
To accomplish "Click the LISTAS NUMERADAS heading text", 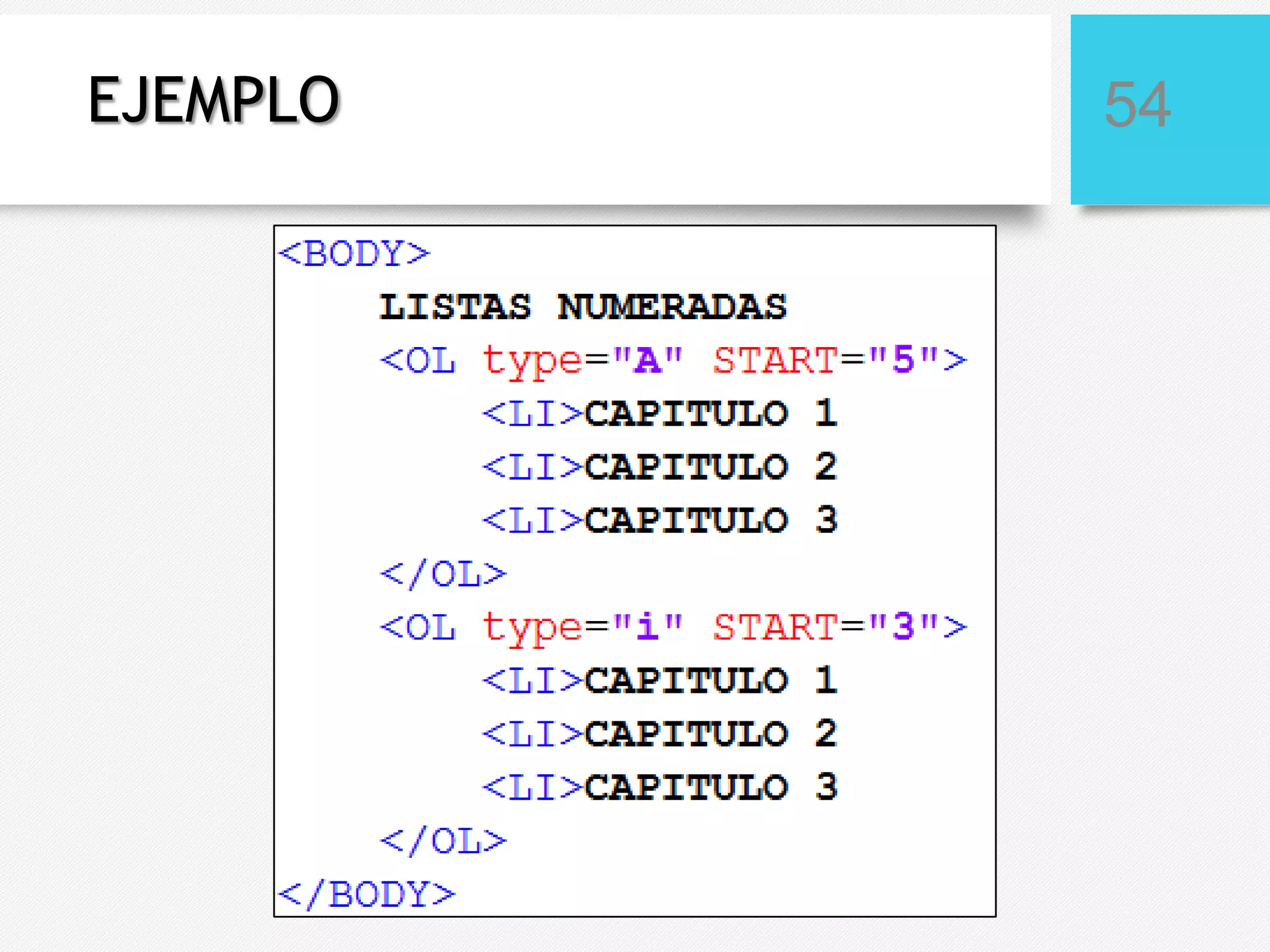I will 583,307.
